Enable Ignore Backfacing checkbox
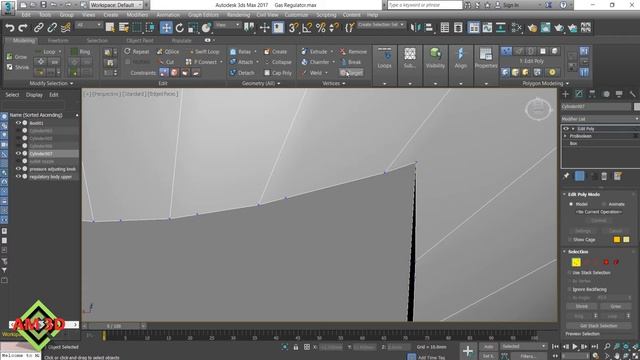640x360 pixels. [570, 289]
